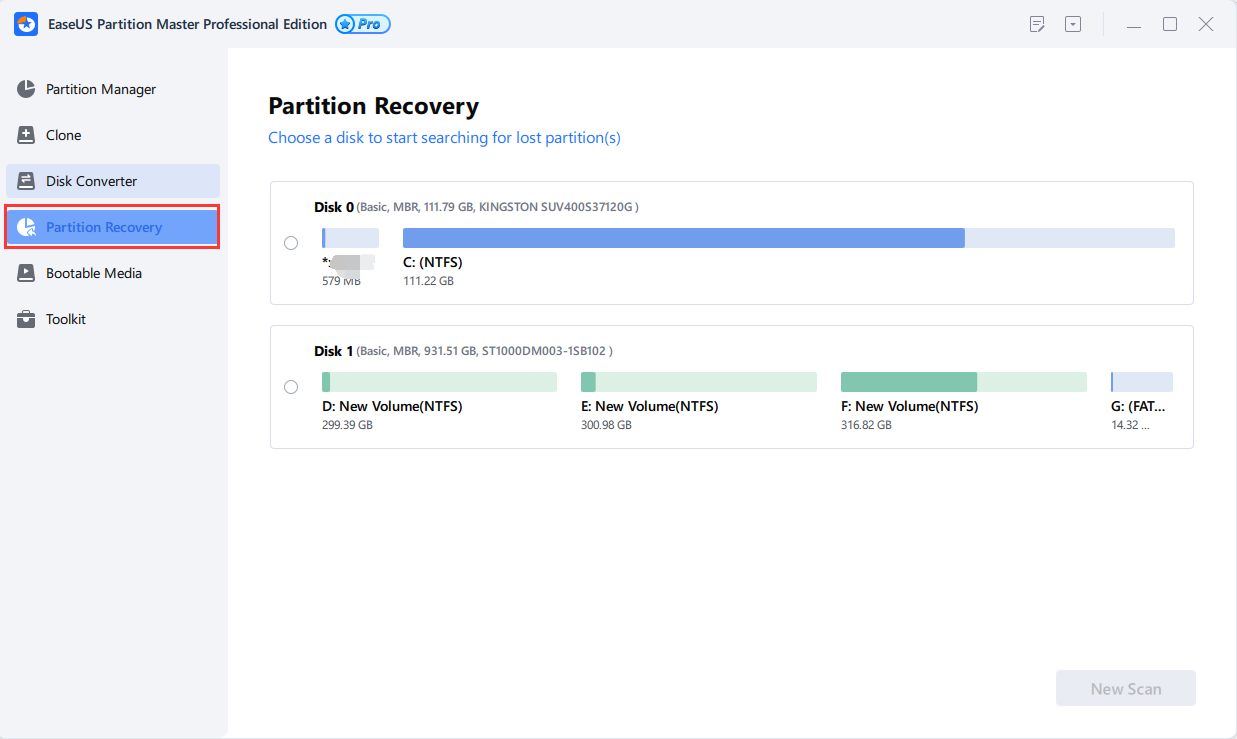Open the task notes icon in title bar
Screen dimensions: 1237x739
point(1037,24)
